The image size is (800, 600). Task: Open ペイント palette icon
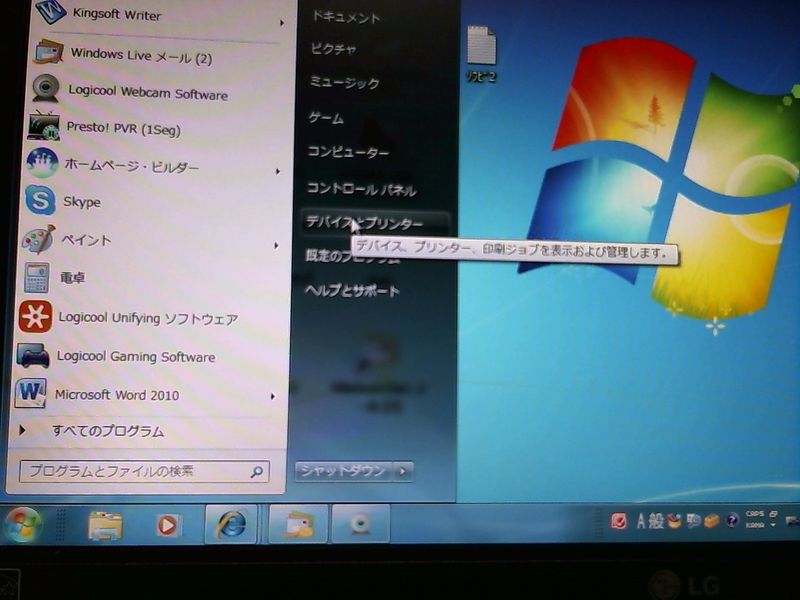pyautogui.click(x=38, y=239)
